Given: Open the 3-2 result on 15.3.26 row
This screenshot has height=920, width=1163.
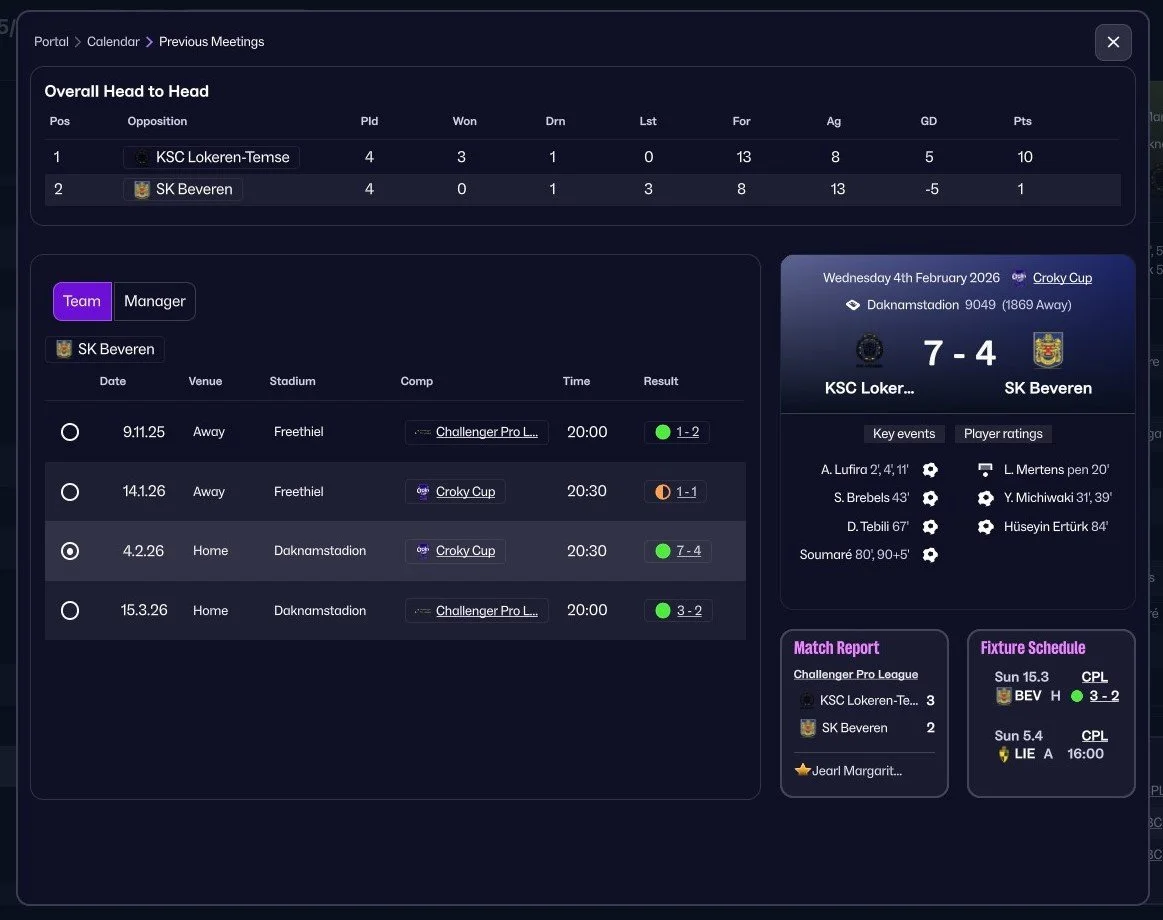Looking at the screenshot, I should coord(689,611).
